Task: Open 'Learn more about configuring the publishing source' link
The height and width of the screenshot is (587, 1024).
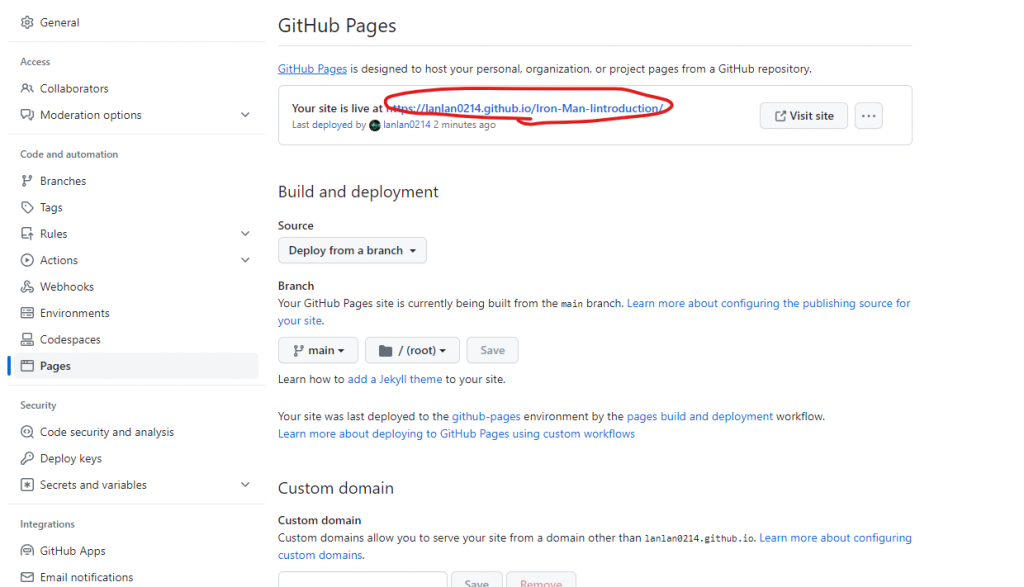Action: pyautogui.click(x=768, y=303)
